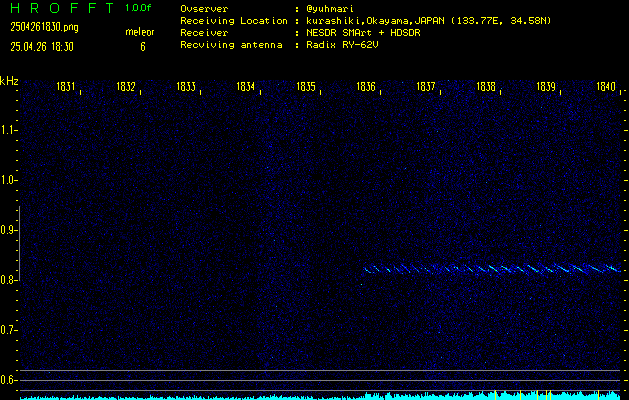Screen dimensions: 629x400
Task: Click the HROFFT title text
Action: 62,8
